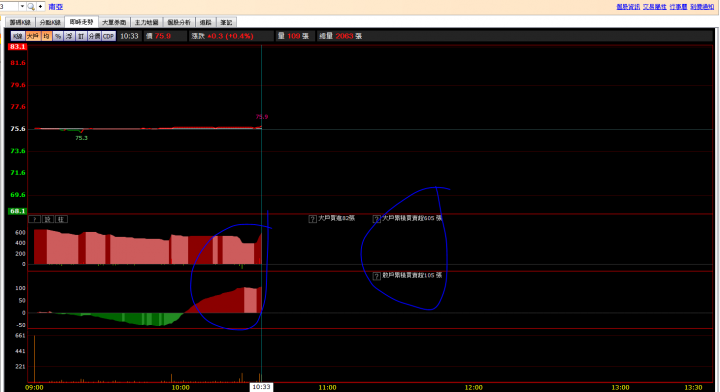Click the 柱 bar-style button in indicator panel
The height and width of the screenshot is (392, 720).
[61, 219]
